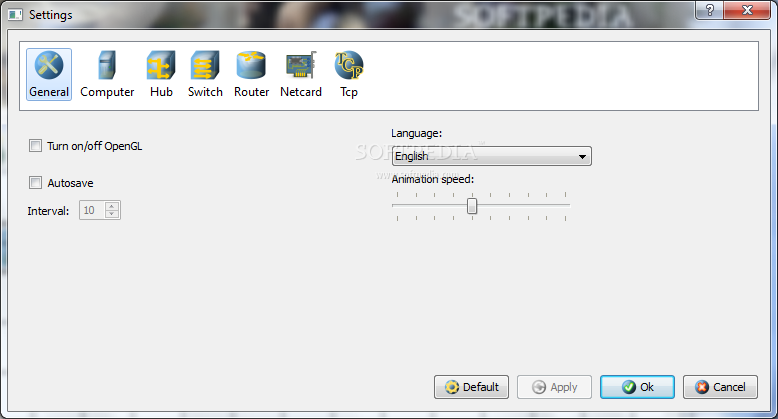
Task: Enable the Turn on/off OpenGL checkbox
Action: [35, 145]
